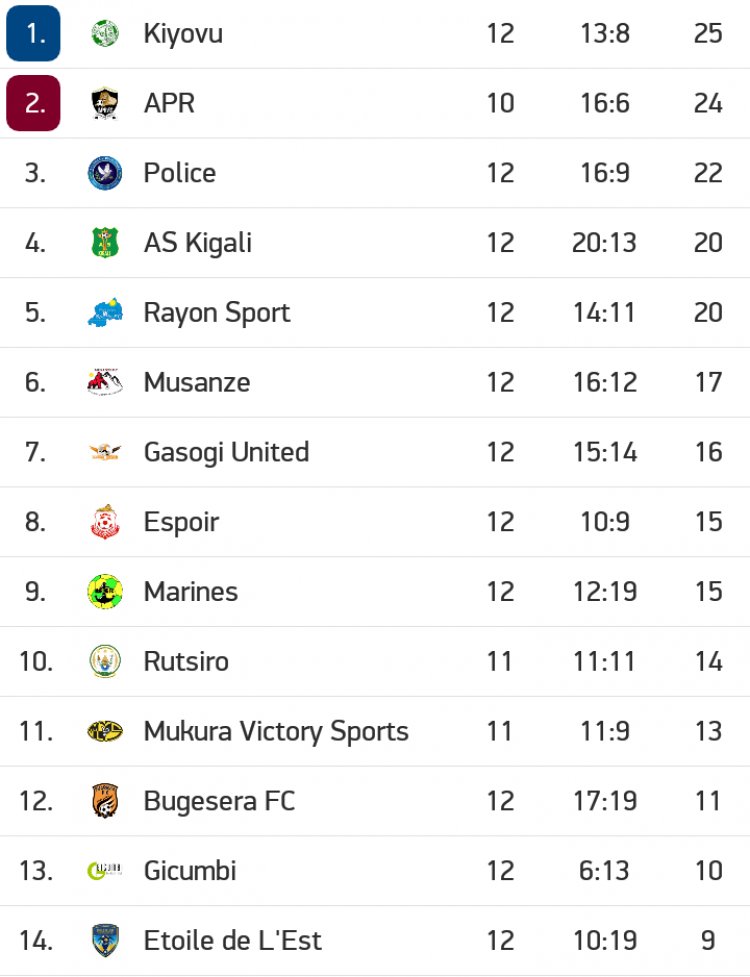Click the Rutsiro round emblem
Screen dimensions: 750x977
(105, 662)
